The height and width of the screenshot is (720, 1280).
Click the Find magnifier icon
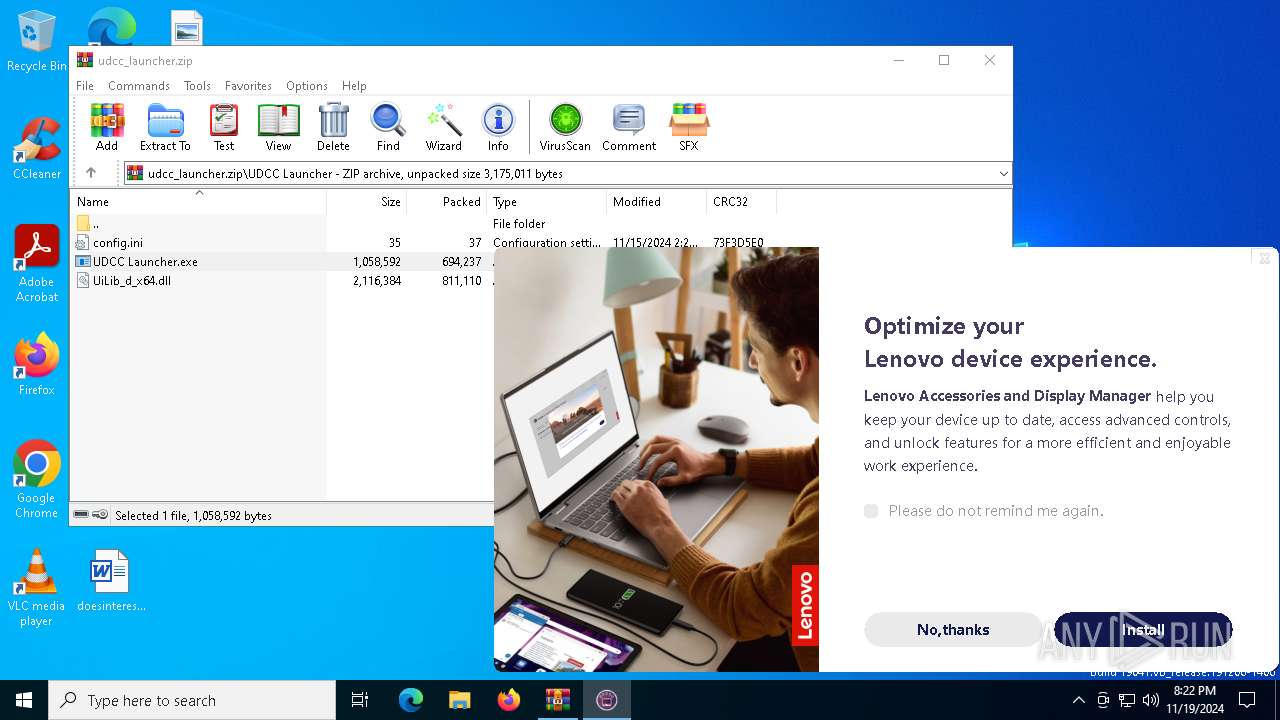tap(388, 127)
